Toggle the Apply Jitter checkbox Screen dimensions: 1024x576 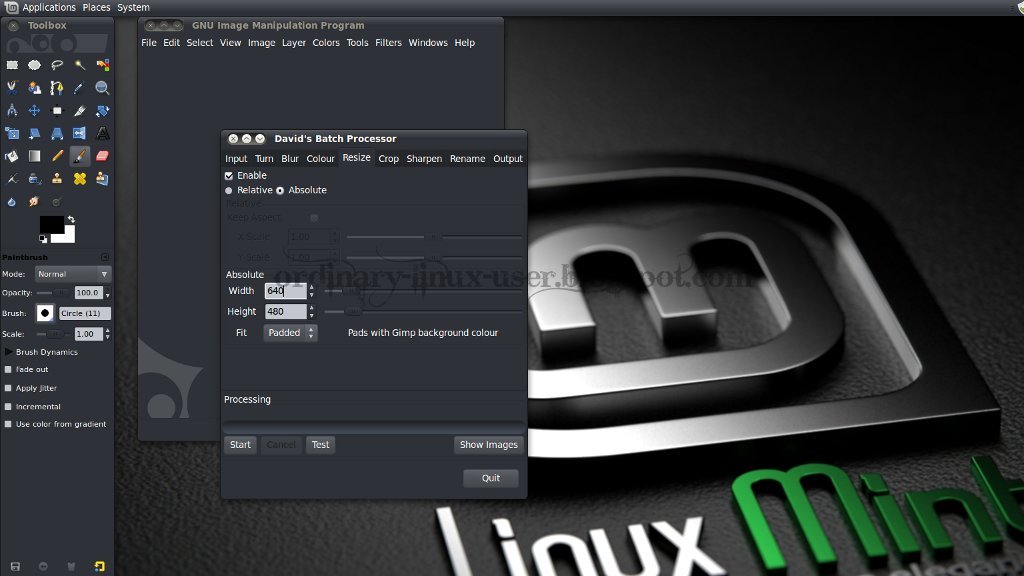pyautogui.click(x=8, y=388)
